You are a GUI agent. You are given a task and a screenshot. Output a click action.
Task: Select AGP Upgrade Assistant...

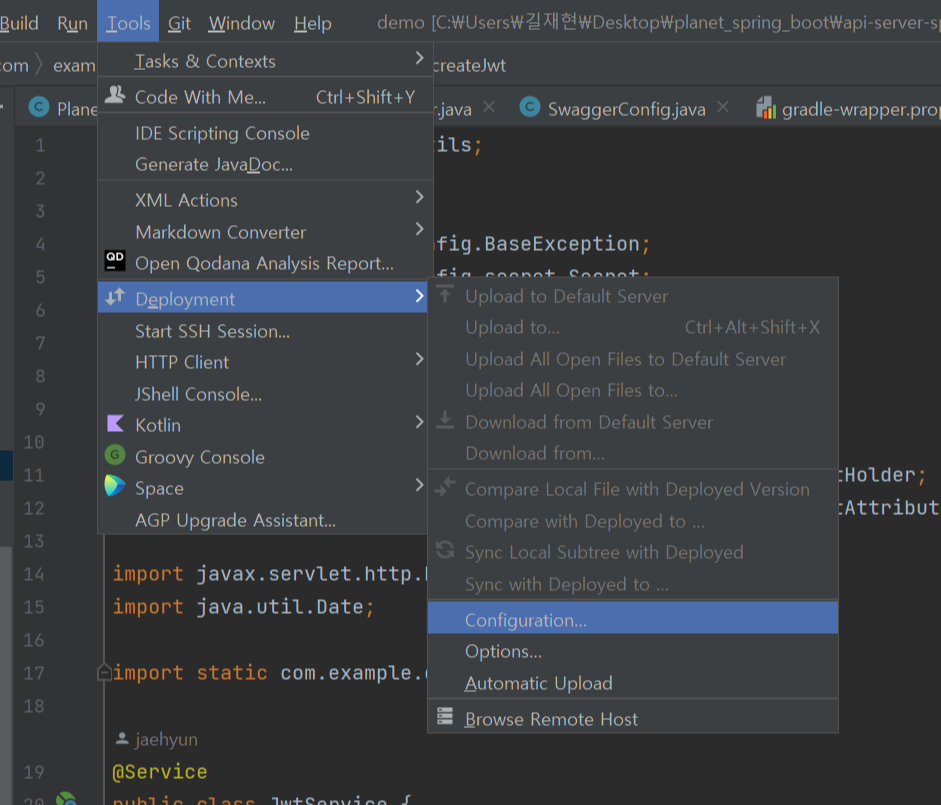[x=263, y=520]
